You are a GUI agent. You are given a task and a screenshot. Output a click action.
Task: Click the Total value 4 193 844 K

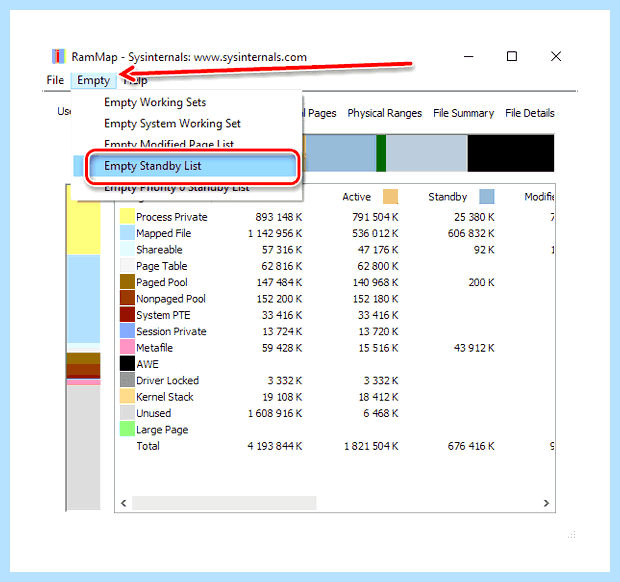point(275,446)
